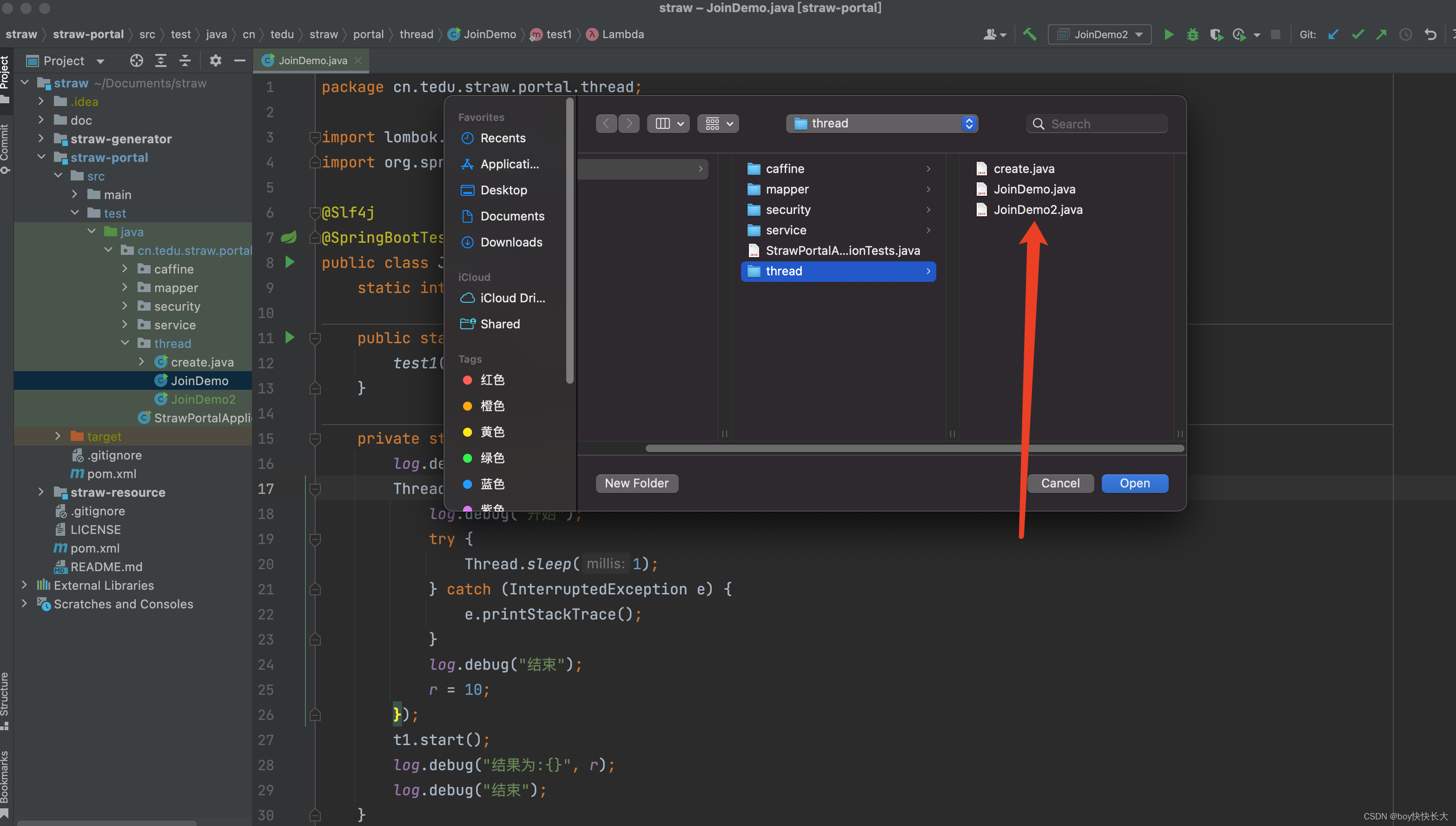Start debugging with the bug icon
The image size is (1456, 826).
(1192, 34)
